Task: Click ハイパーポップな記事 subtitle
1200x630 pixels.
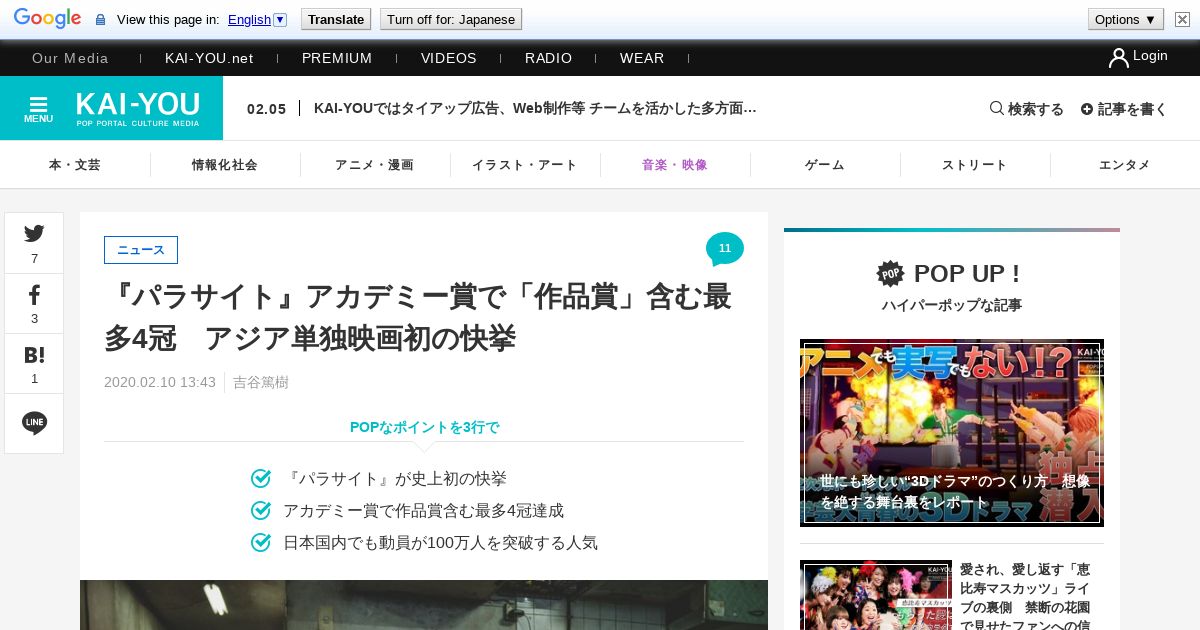Action: point(952,305)
